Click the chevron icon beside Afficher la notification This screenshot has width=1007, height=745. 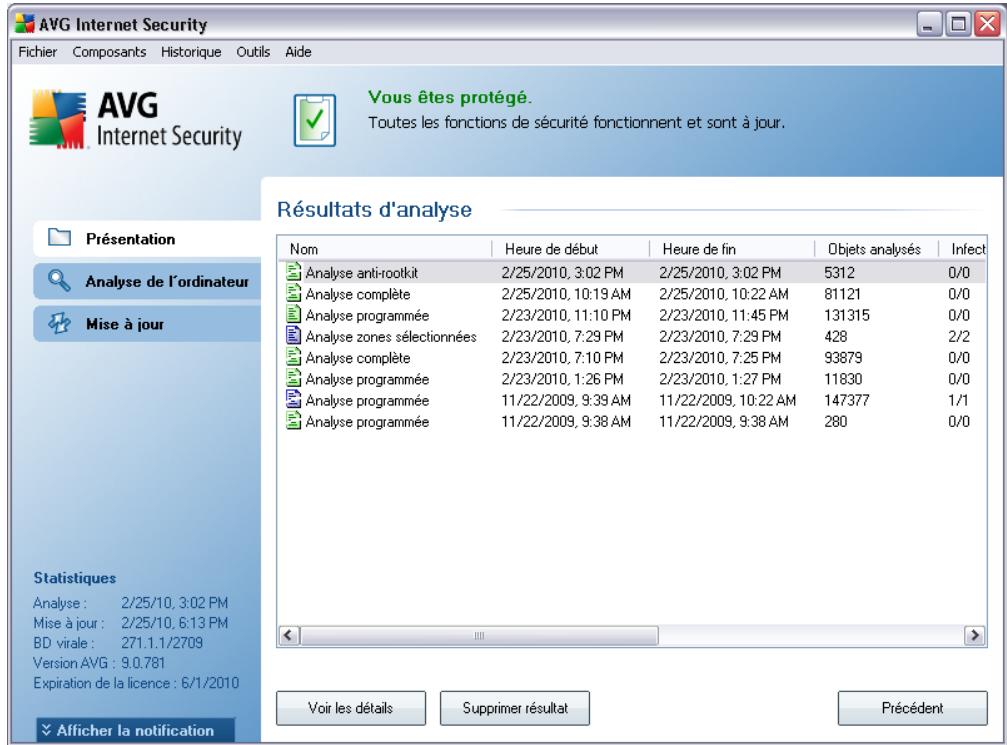point(46,730)
